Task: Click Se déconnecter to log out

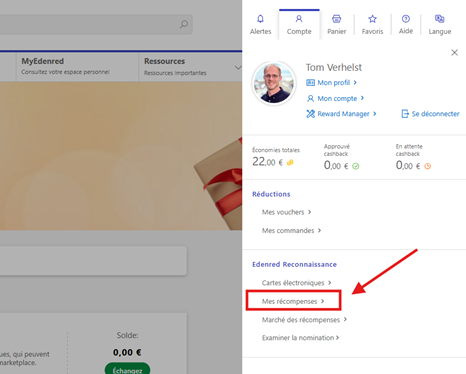Action: point(435,114)
